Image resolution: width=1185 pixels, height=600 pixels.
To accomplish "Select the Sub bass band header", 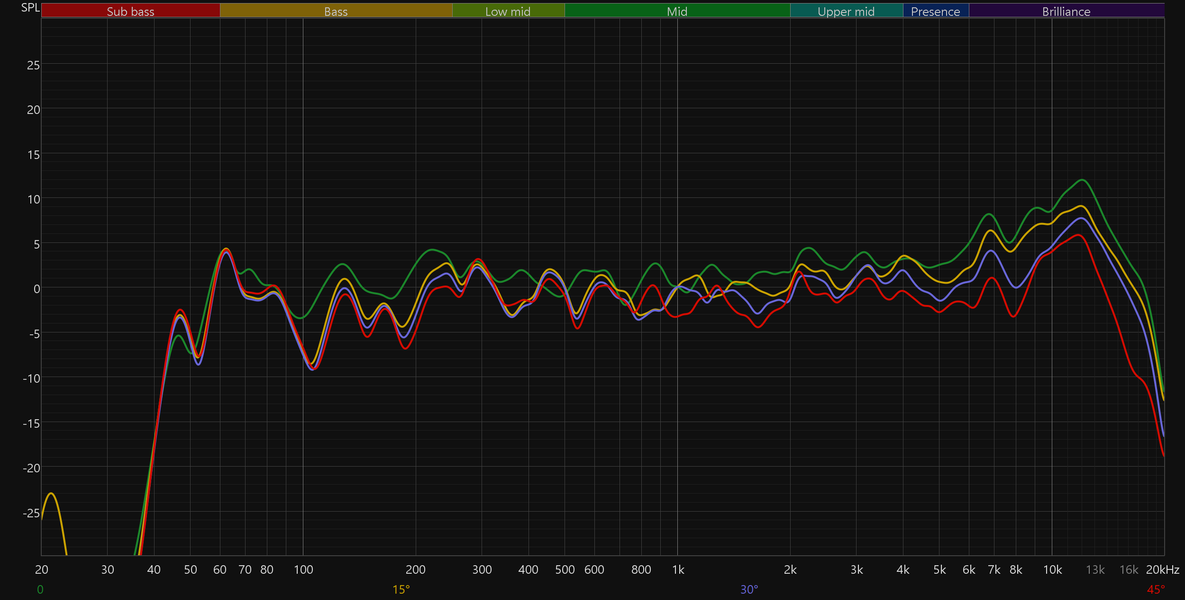I will coord(131,11).
